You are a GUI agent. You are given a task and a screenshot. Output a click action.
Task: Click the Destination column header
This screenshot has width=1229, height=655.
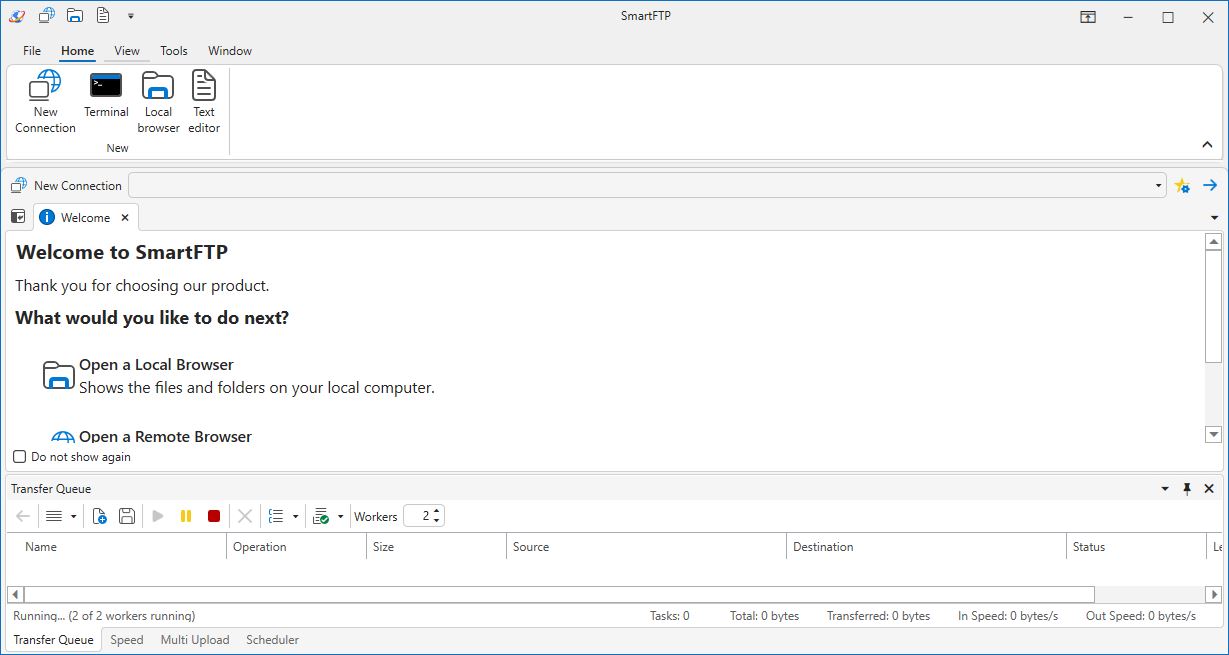click(x=927, y=547)
